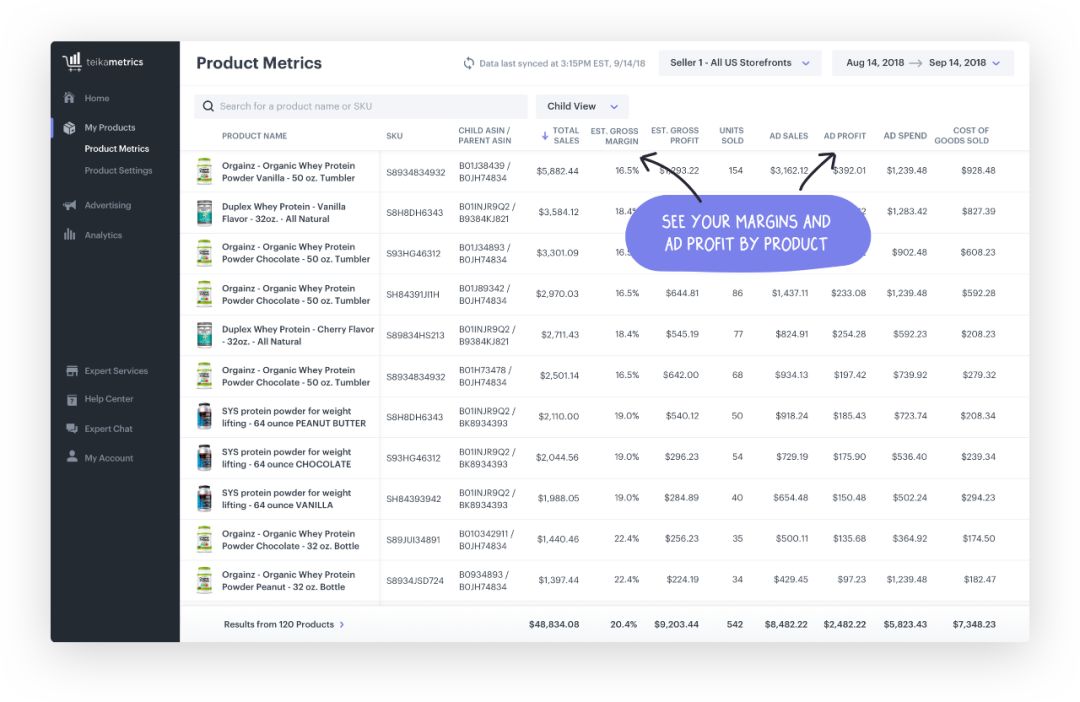Select product Orgainz Powder Vanilla - 50 oz. Tumbler
Image resolution: width=1080 pixels, height=702 pixels.
[289, 172]
